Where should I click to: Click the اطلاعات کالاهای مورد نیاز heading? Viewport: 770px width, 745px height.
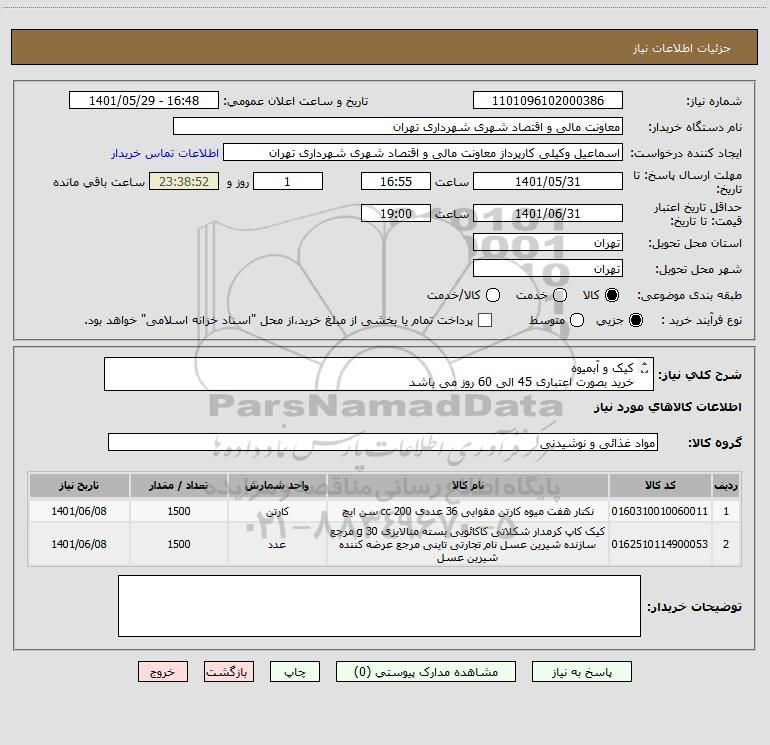tap(668, 407)
